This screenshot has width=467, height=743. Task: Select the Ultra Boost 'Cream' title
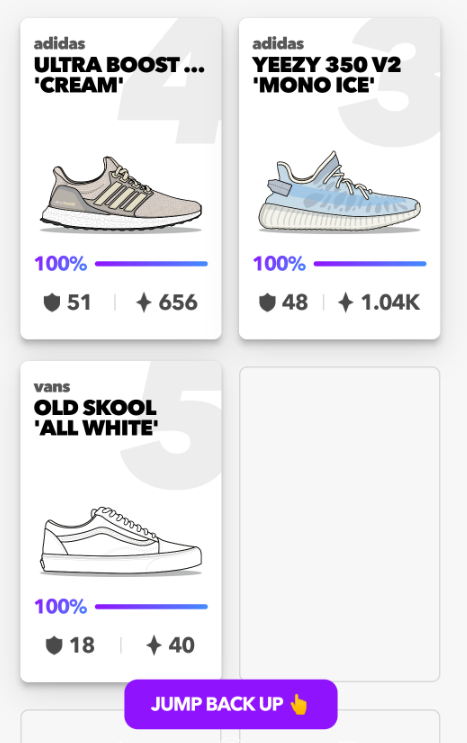119,75
